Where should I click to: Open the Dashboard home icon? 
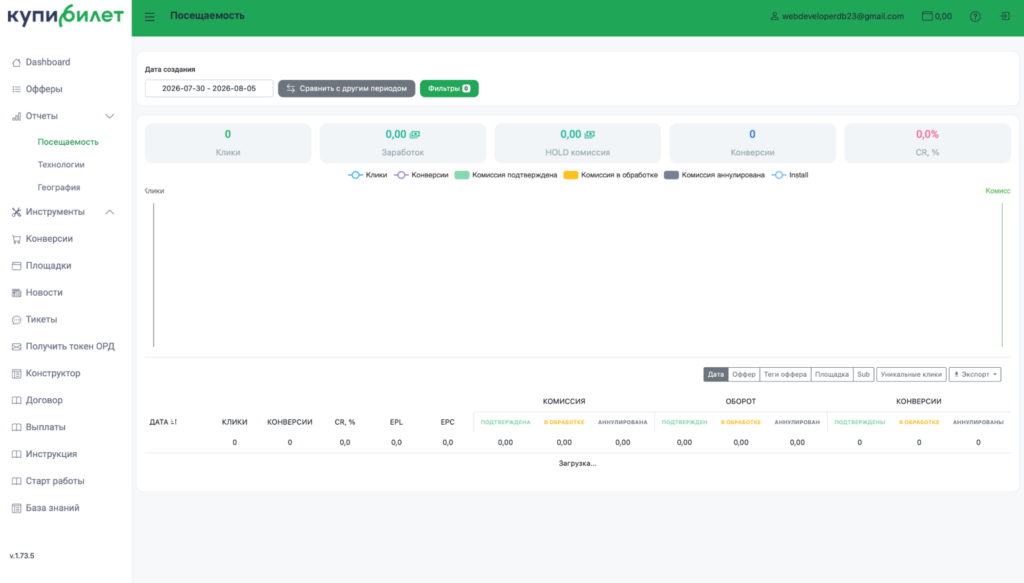coord(16,63)
